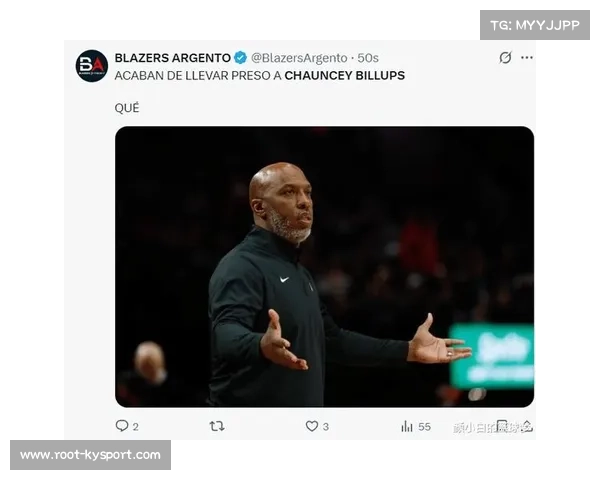Screen dimensions: 600x480
Task: Click the blue verified badge
Action: (x=240, y=58)
